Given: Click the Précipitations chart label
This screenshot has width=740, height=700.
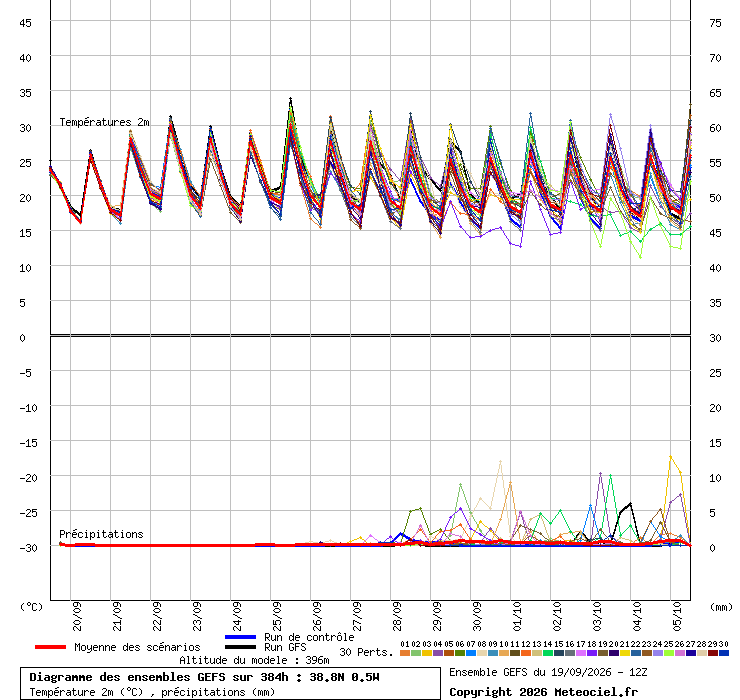Looking at the screenshot, I should coord(101,534).
